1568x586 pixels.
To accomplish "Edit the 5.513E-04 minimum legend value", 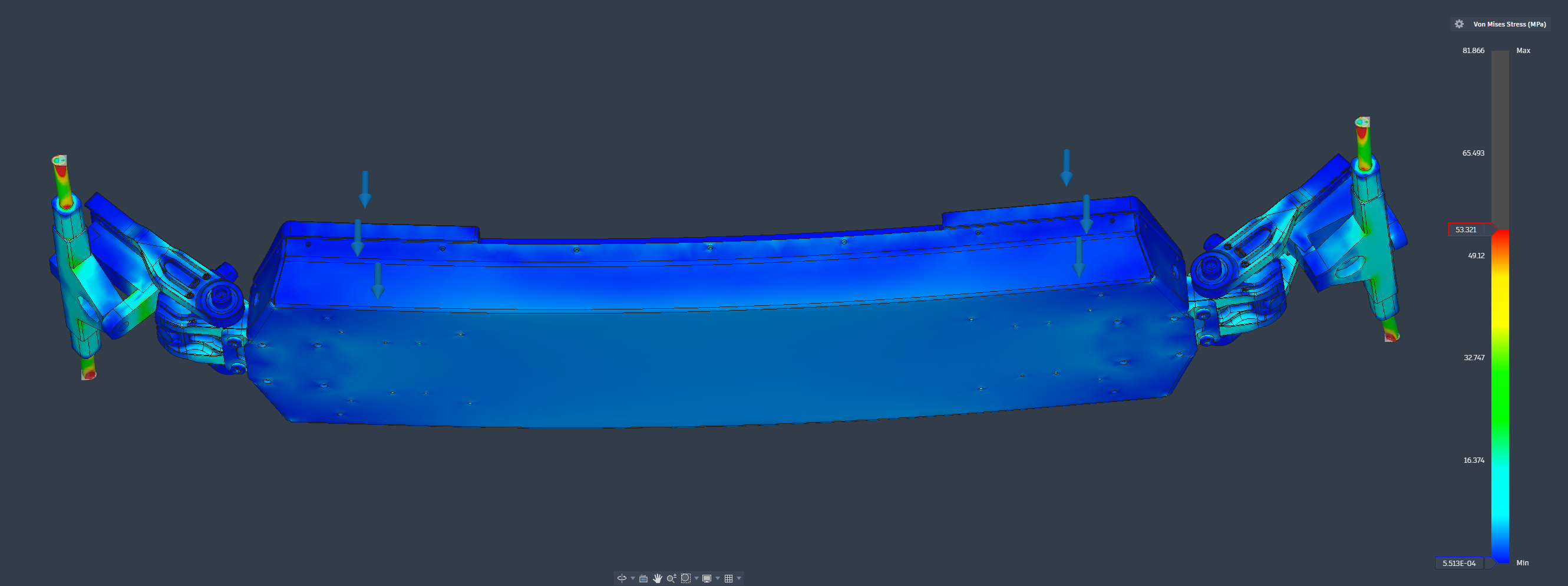I will 1459,564.
